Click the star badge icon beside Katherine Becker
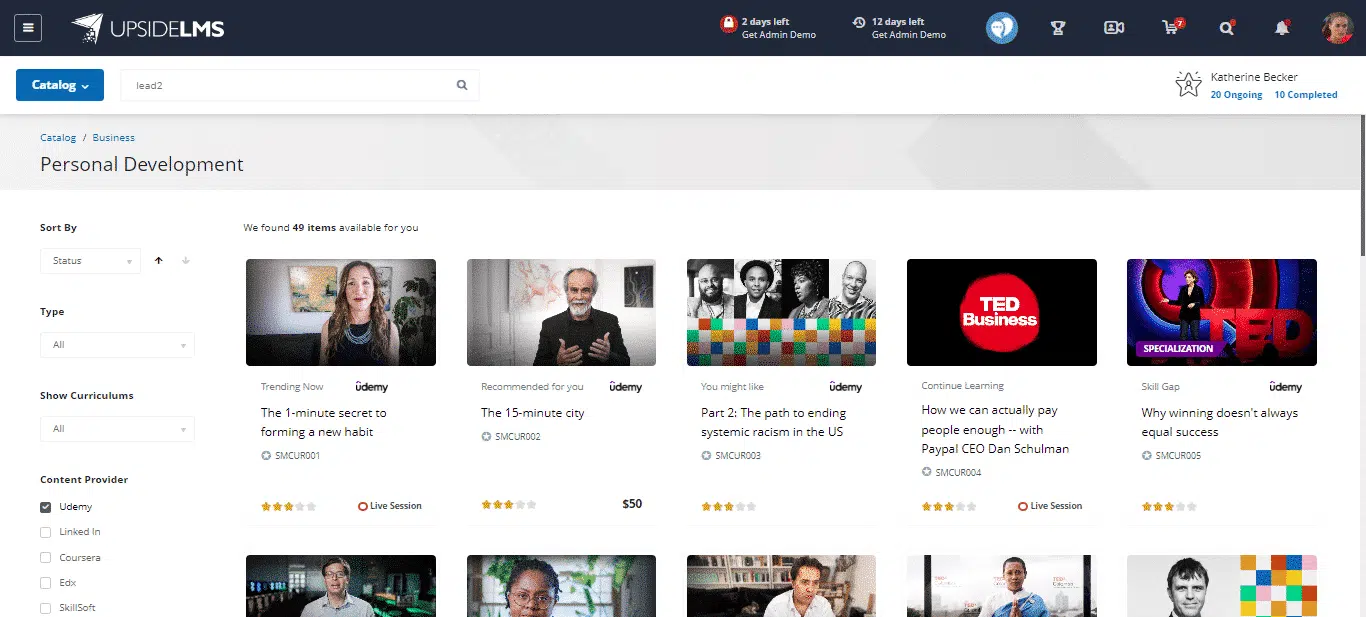This screenshot has height=617, width=1366. (1188, 85)
